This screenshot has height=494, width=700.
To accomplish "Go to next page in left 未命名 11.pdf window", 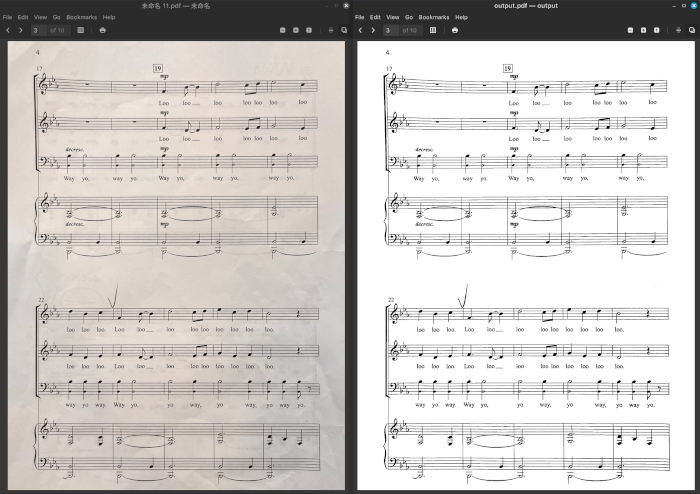I will coord(21,30).
